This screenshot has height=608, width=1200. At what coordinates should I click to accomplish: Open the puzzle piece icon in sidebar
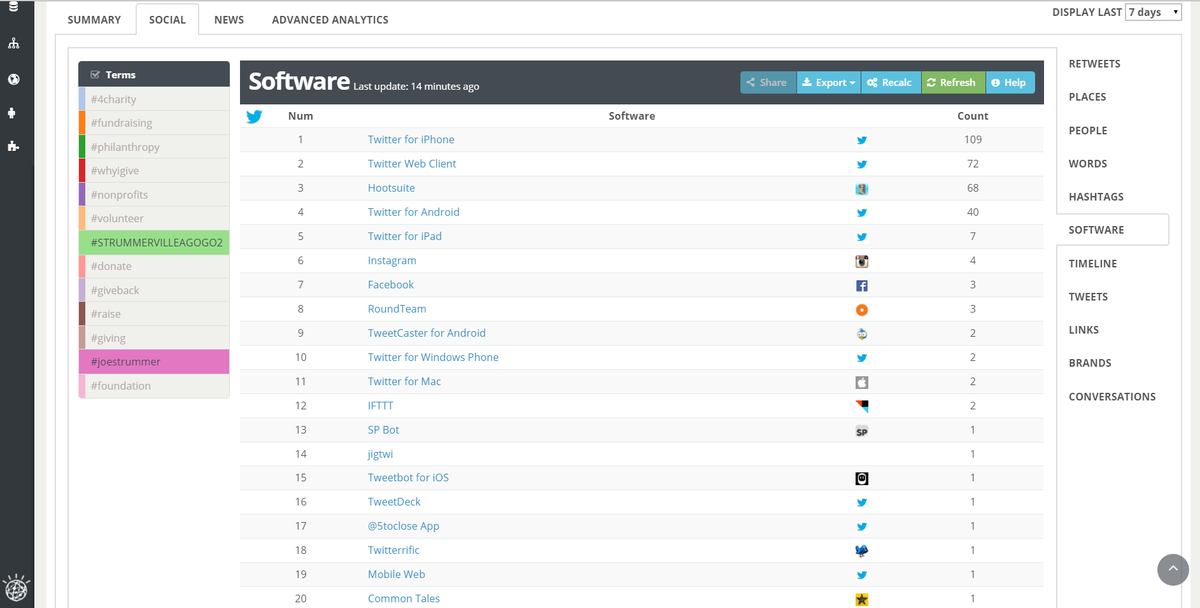point(13,146)
